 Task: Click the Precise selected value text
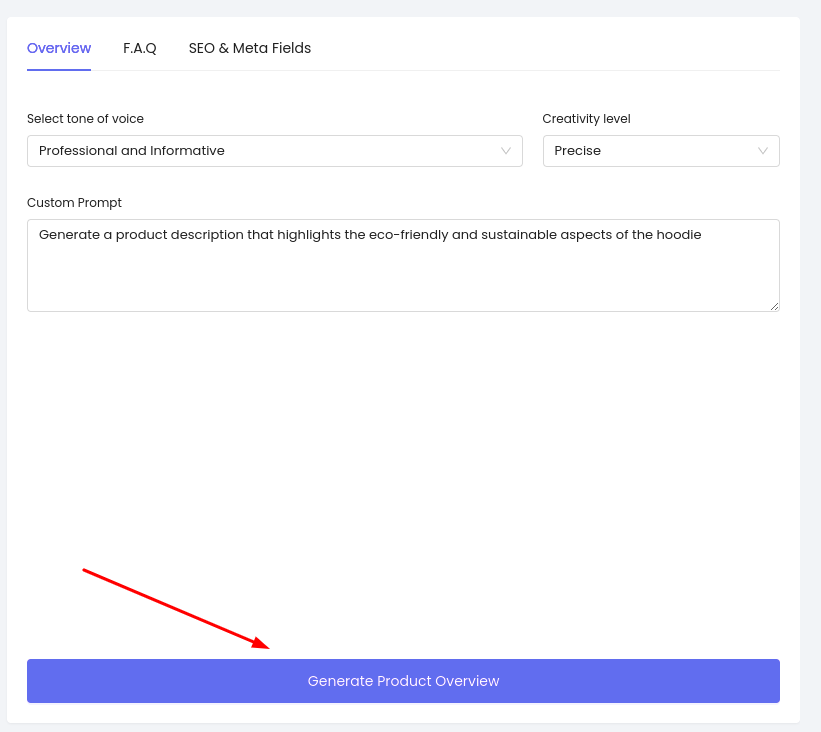(x=578, y=151)
